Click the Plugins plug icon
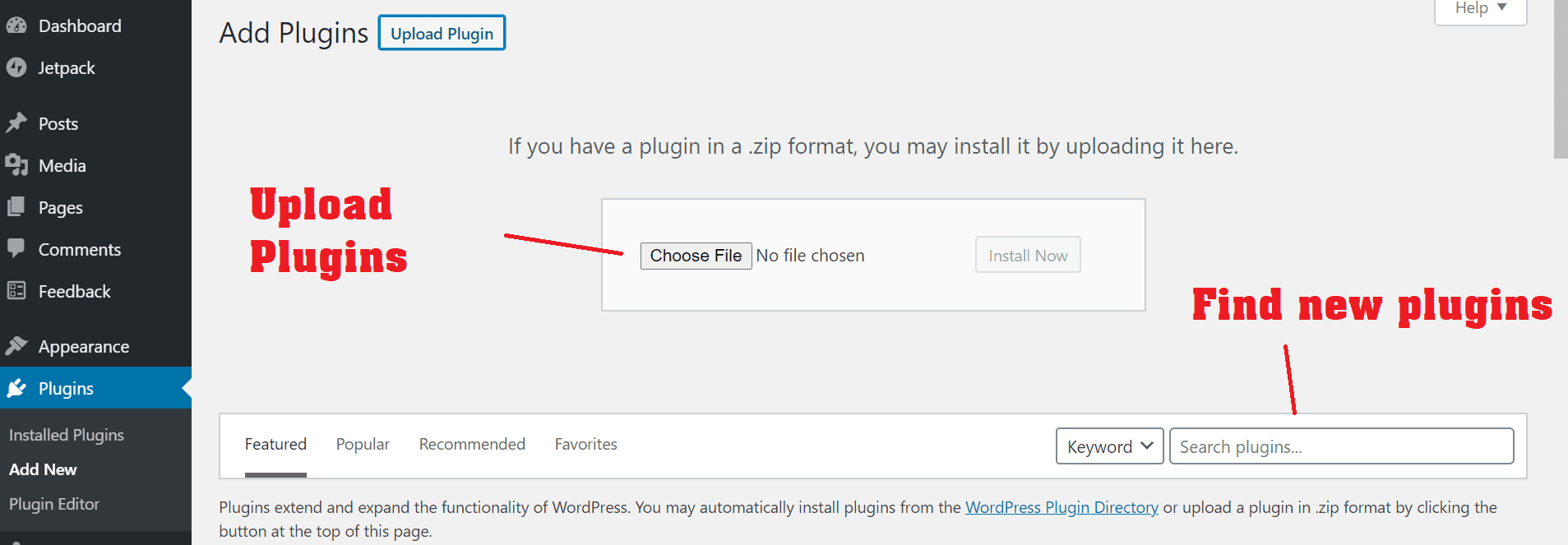The height and width of the screenshot is (545, 1568). pyautogui.click(x=16, y=388)
